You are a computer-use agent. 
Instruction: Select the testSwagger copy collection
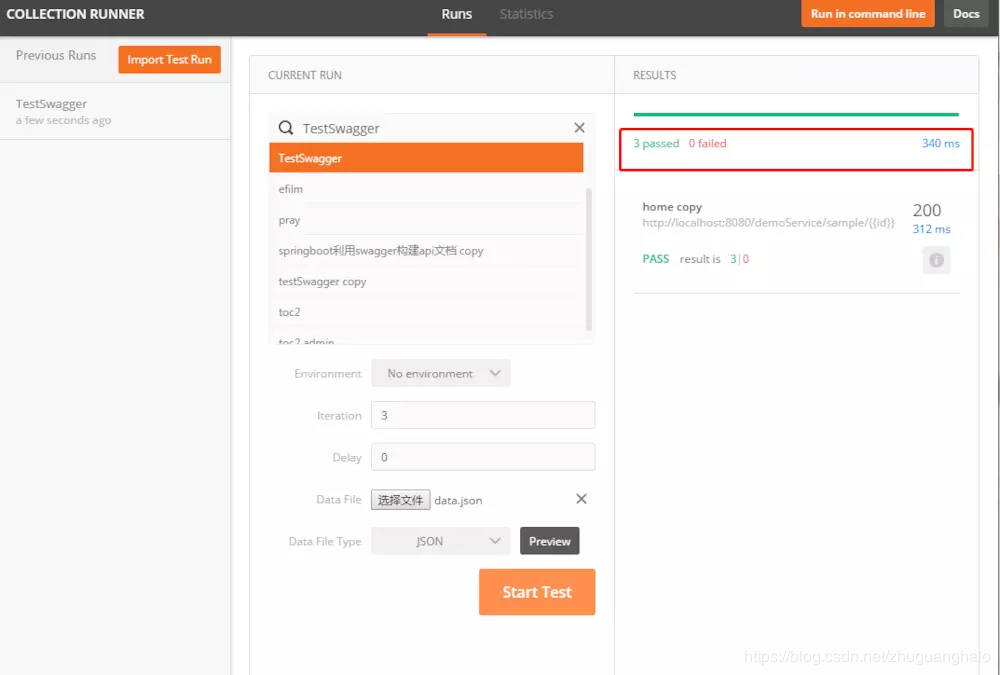pyautogui.click(x=426, y=281)
